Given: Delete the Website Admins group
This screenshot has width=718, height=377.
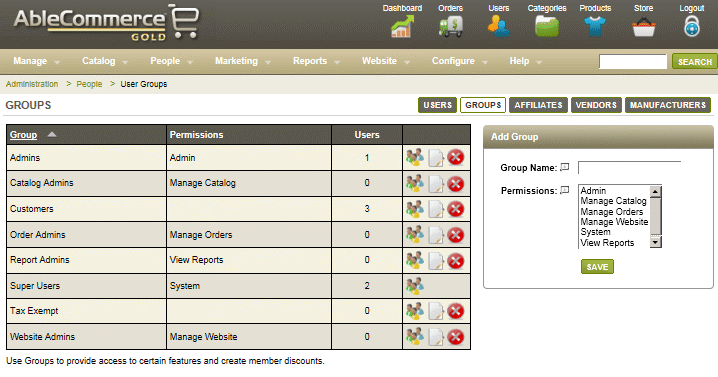Looking at the screenshot, I should point(456,337).
